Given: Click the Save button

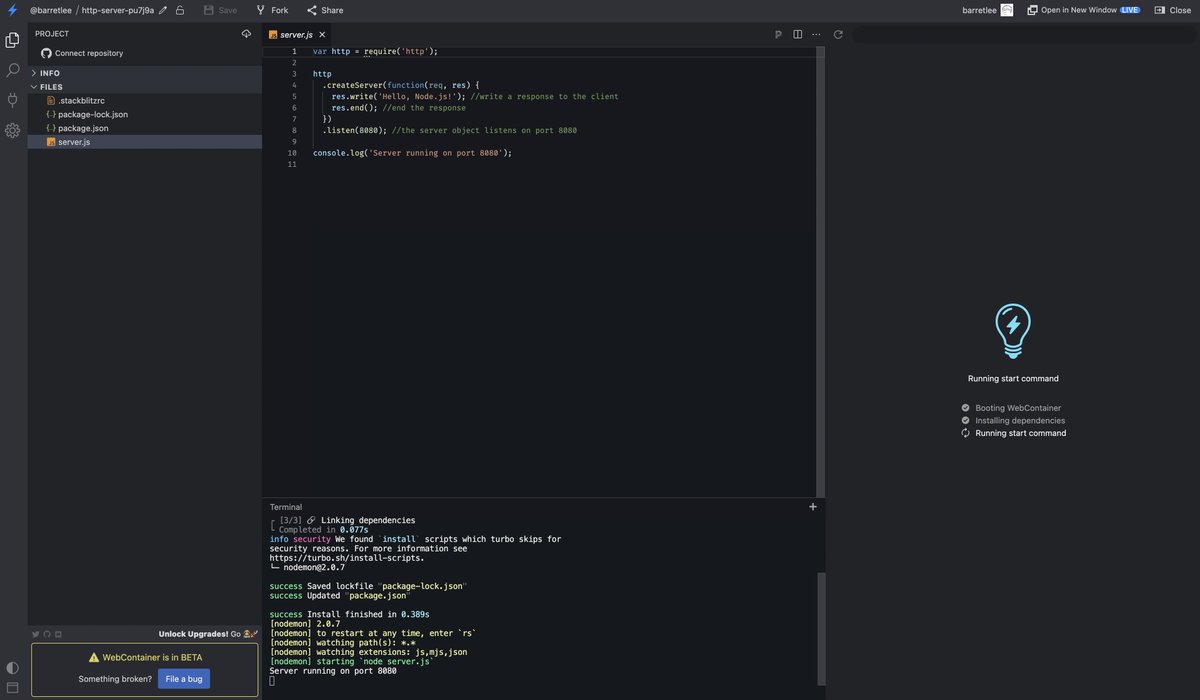Looking at the screenshot, I should (220, 10).
